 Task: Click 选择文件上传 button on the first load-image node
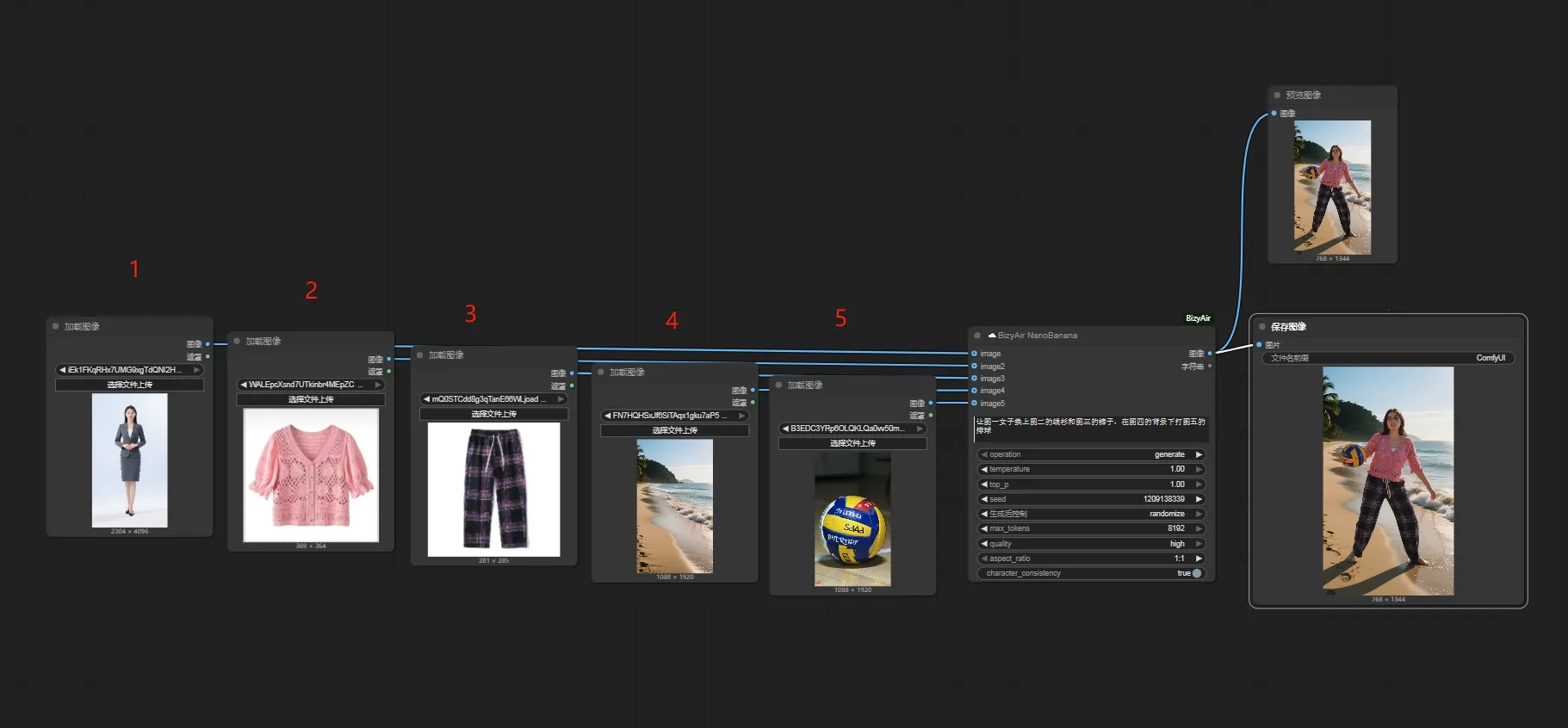(x=129, y=385)
